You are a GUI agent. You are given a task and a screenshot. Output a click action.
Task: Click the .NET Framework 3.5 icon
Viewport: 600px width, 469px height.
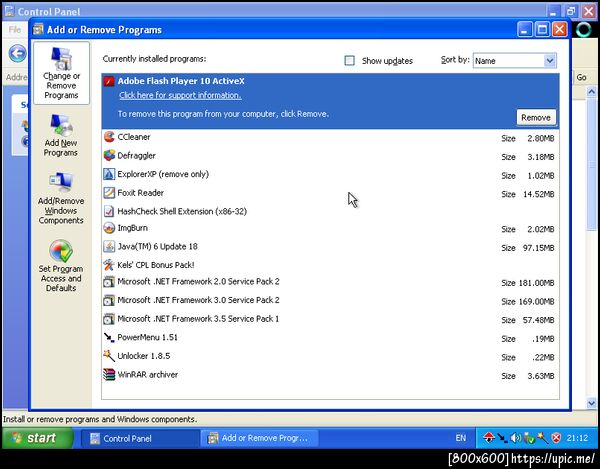tap(109, 319)
